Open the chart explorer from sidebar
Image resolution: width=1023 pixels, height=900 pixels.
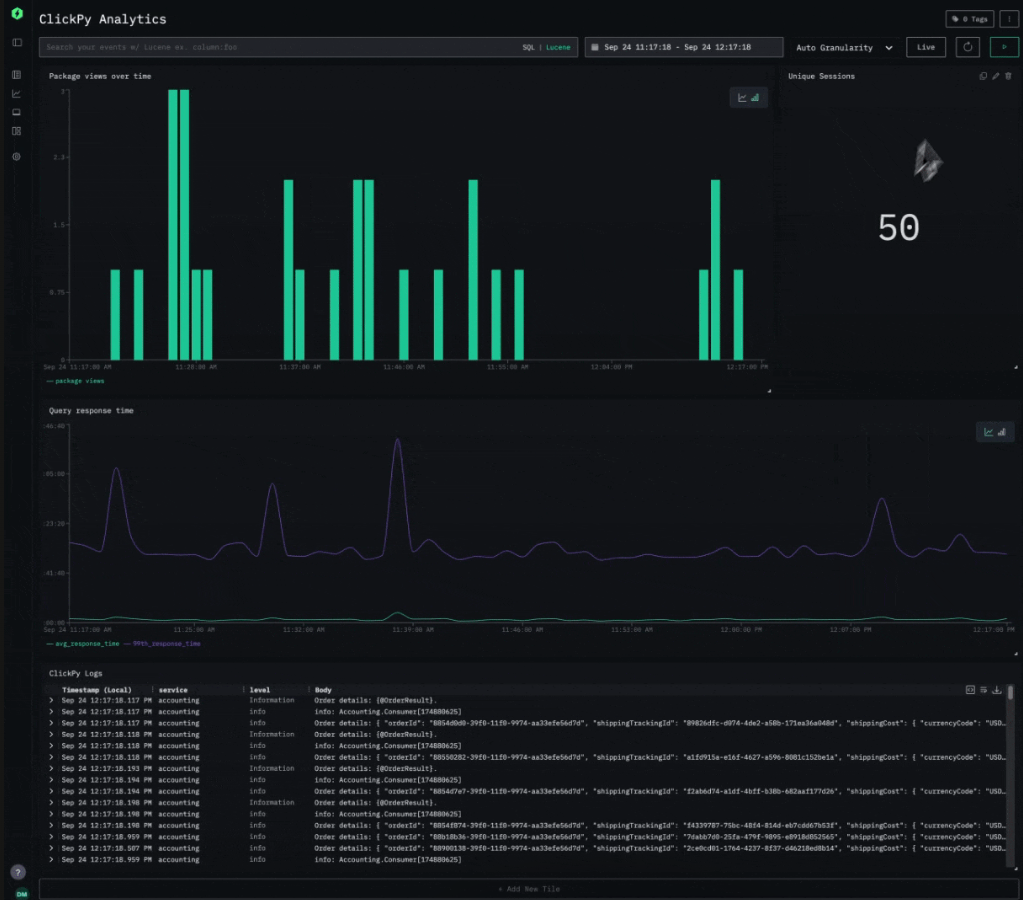pos(16,94)
